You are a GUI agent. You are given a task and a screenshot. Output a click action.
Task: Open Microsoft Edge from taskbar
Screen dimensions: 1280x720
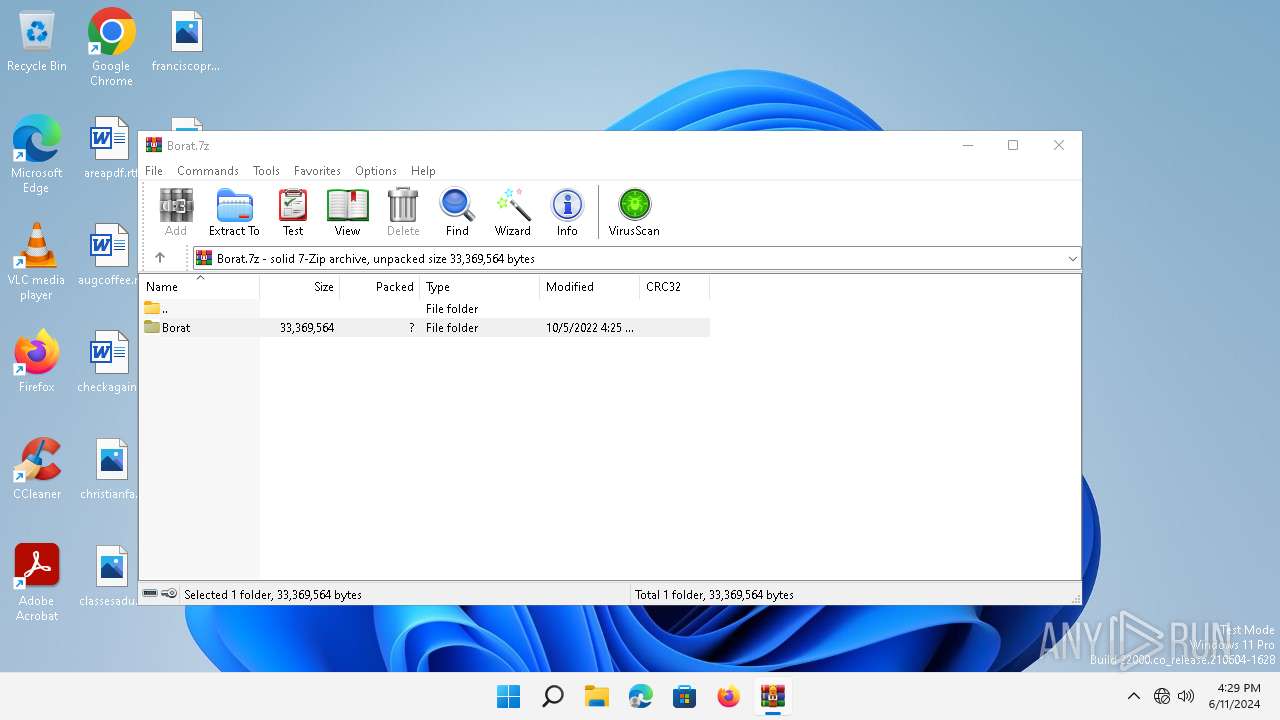(641, 696)
